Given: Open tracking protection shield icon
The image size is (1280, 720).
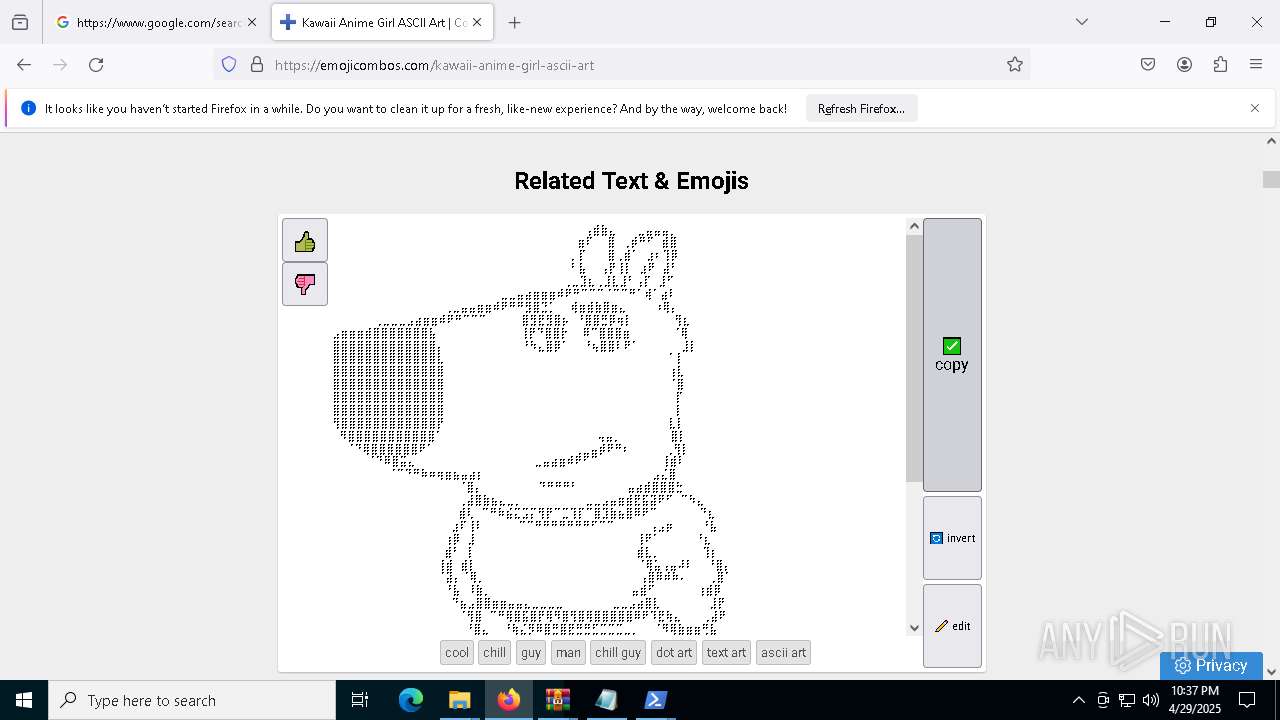Looking at the screenshot, I should point(229,65).
